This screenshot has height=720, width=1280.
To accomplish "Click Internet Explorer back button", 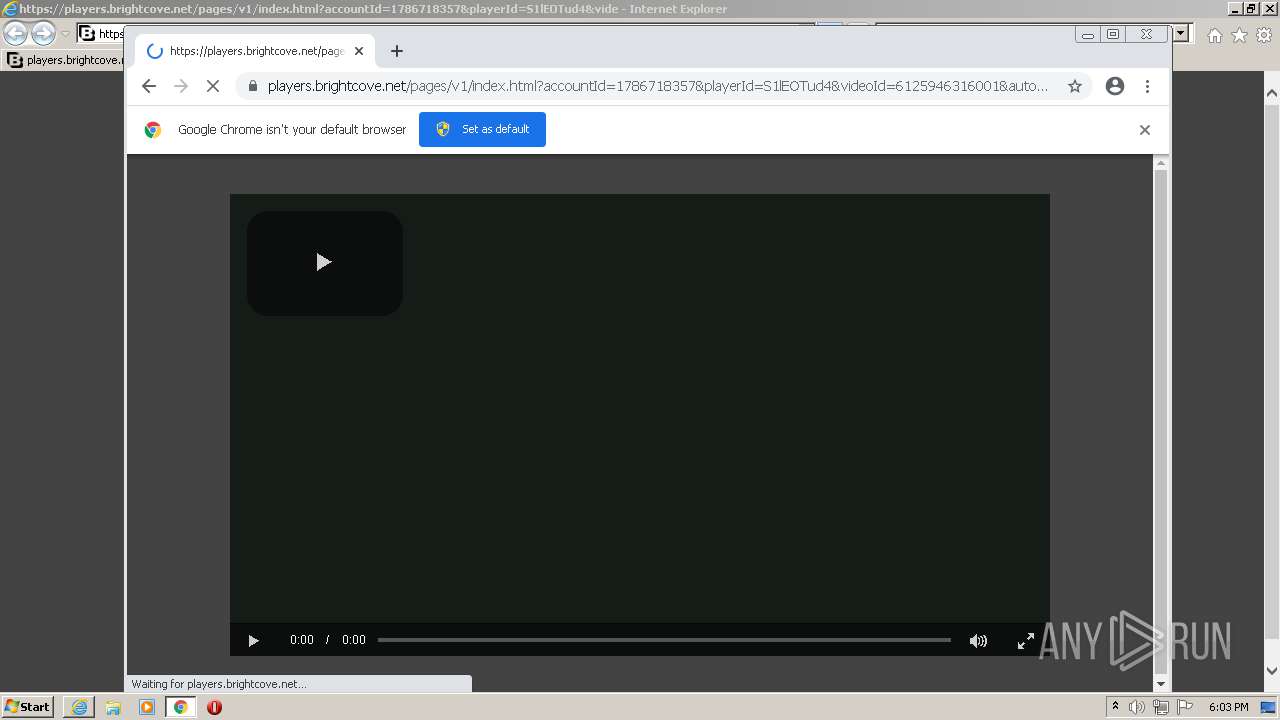I will point(15,34).
